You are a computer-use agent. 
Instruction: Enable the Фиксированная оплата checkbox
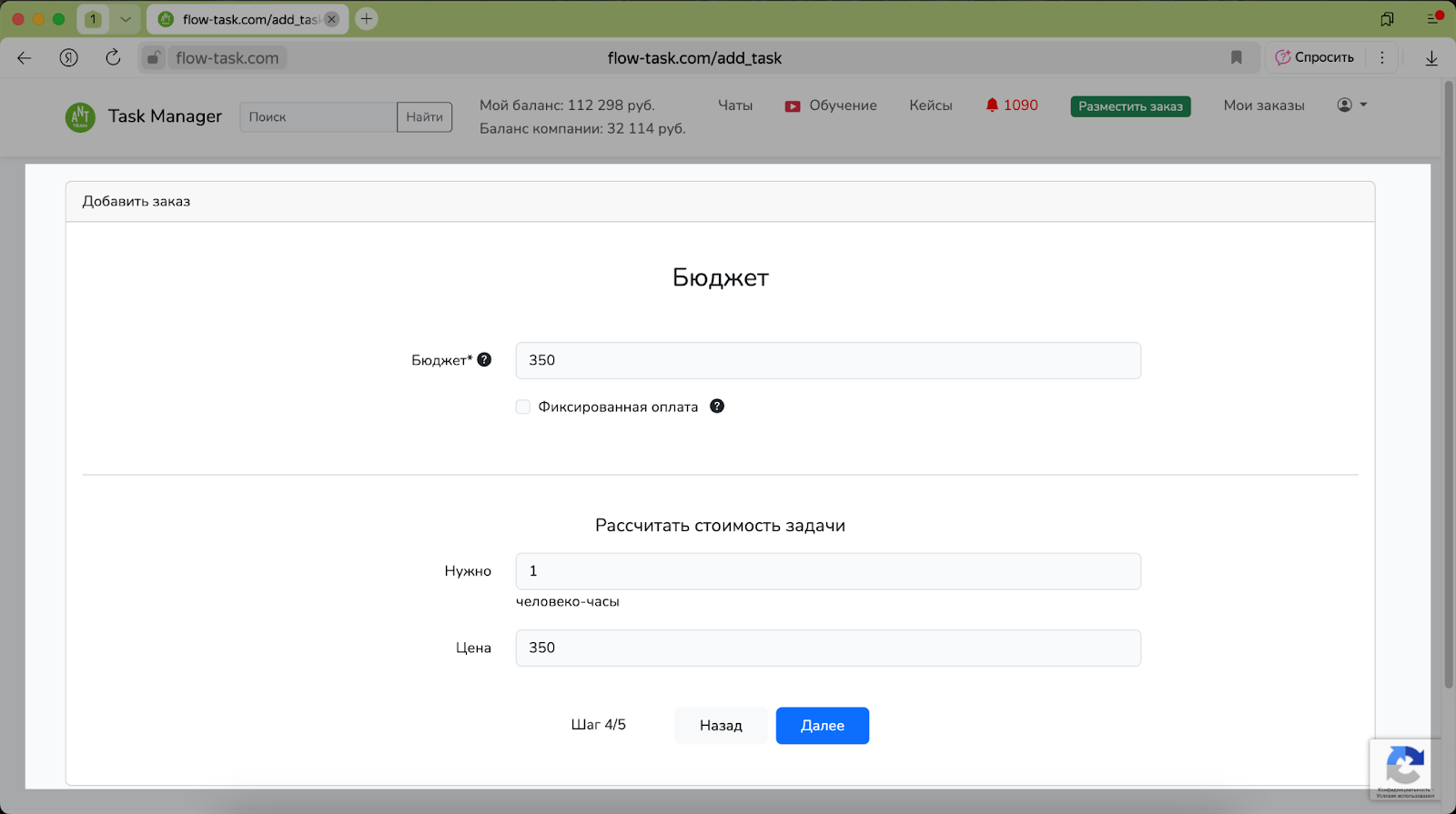523,407
